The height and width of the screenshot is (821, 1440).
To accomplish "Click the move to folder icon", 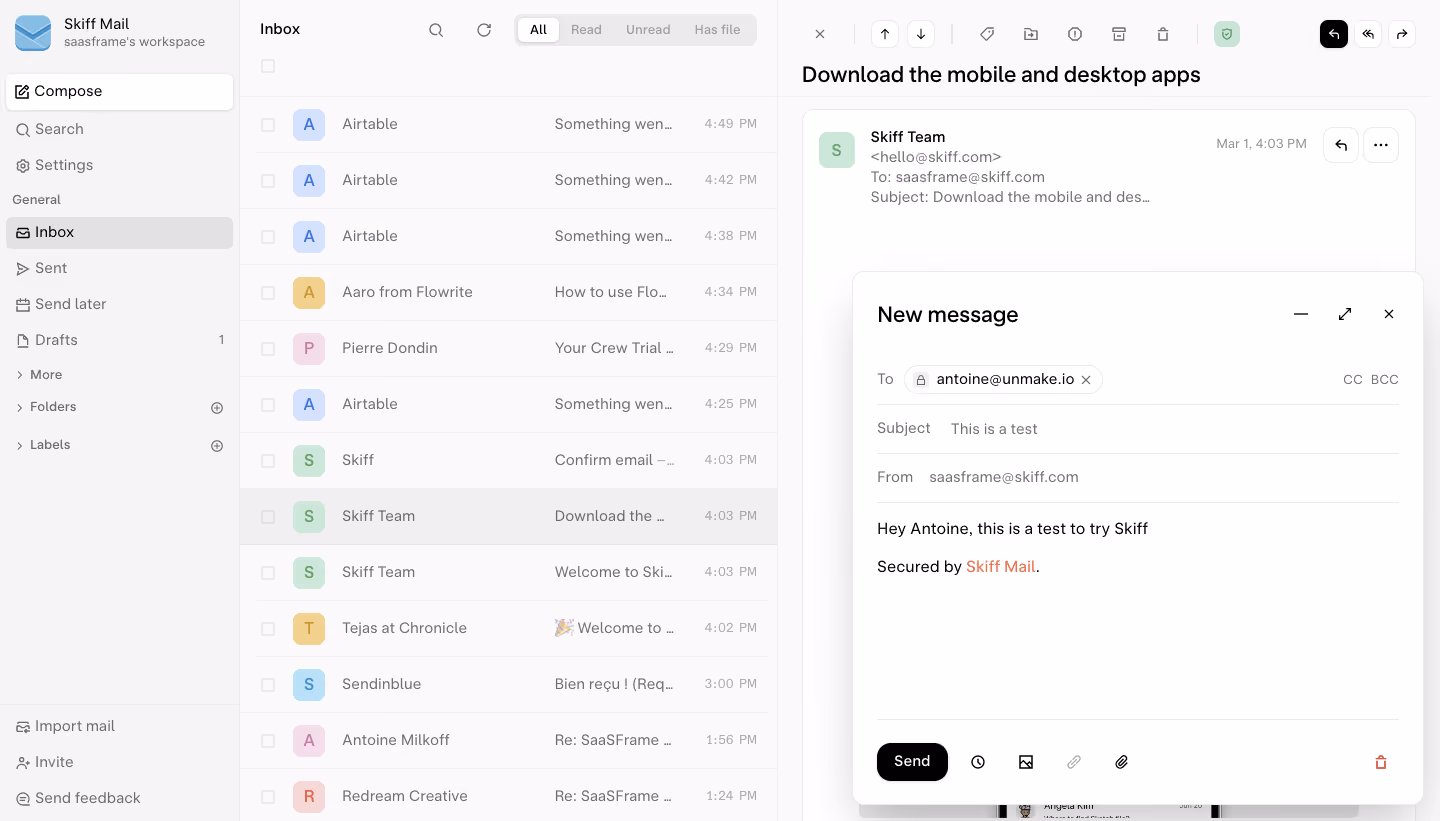I will tap(1031, 34).
